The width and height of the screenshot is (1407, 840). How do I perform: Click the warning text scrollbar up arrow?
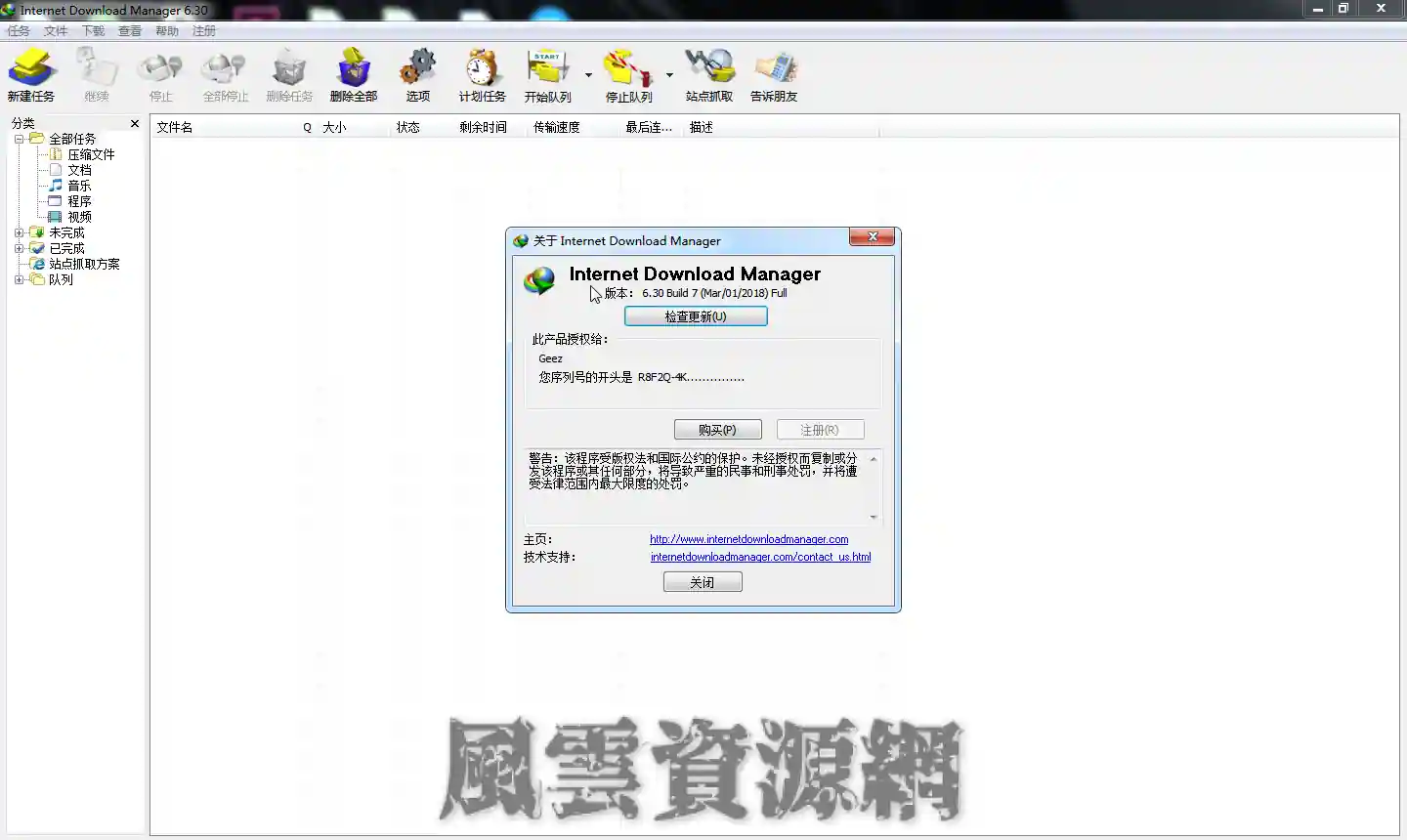coord(874,459)
